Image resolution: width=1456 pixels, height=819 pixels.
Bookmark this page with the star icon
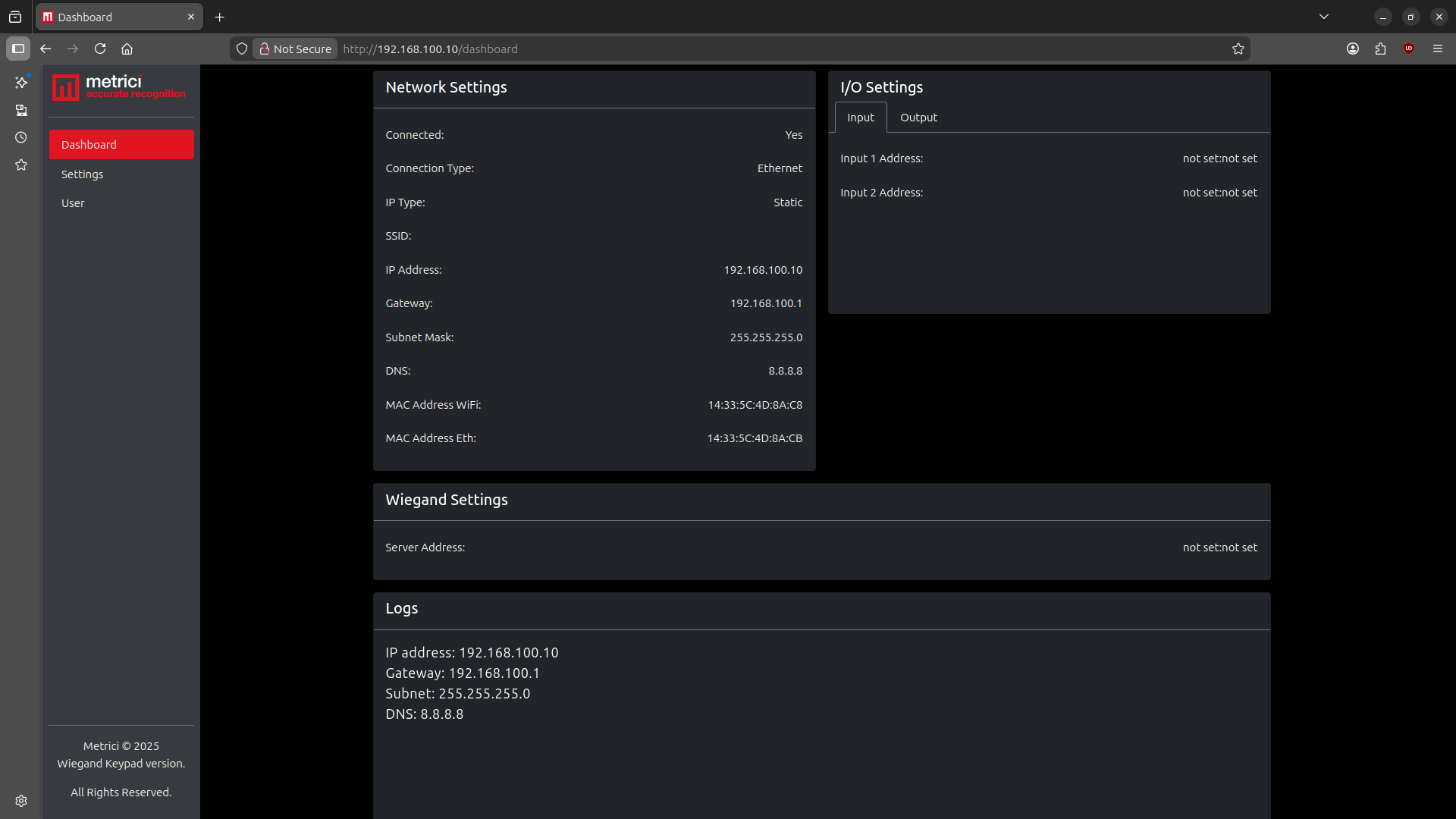1238,49
